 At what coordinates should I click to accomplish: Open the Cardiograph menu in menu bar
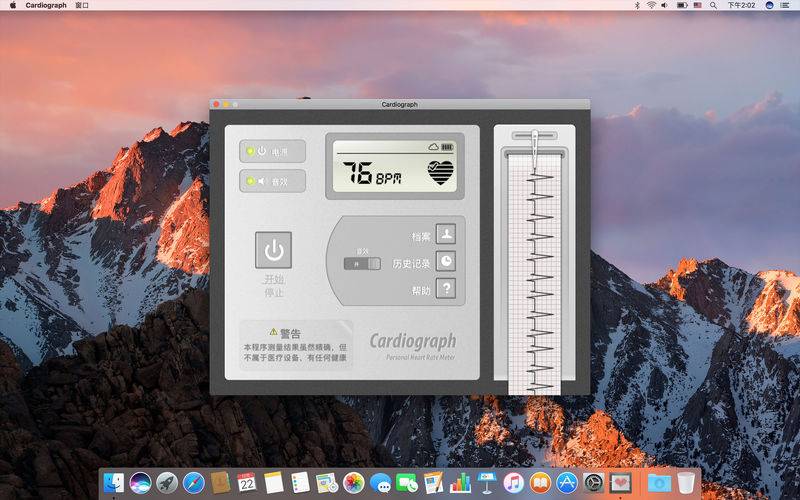pos(46,5)
